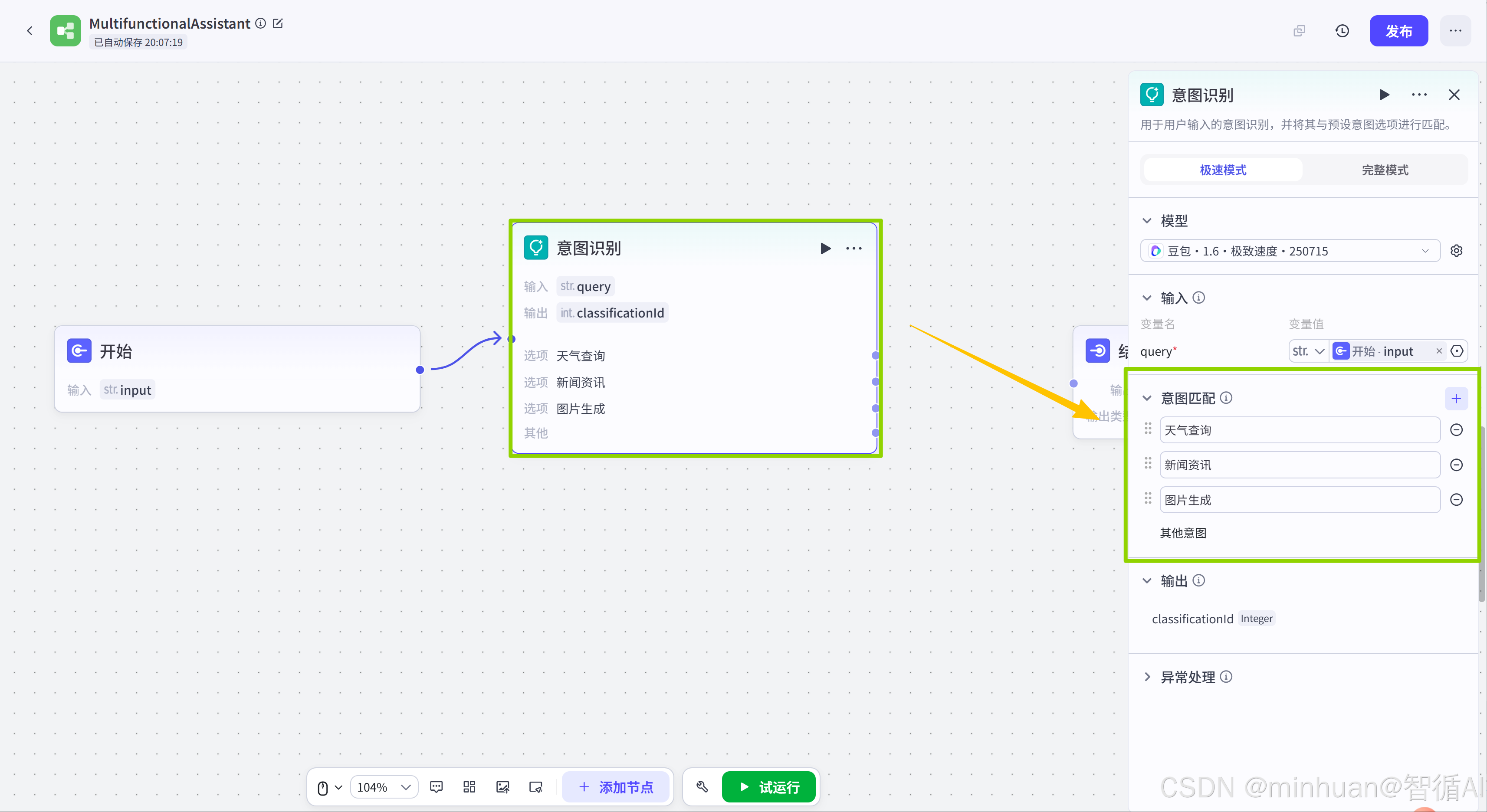Viewport: 1487px width, 812px height.
Task: Click the edit workflow name pencil icon
Action: coord(278,23)
